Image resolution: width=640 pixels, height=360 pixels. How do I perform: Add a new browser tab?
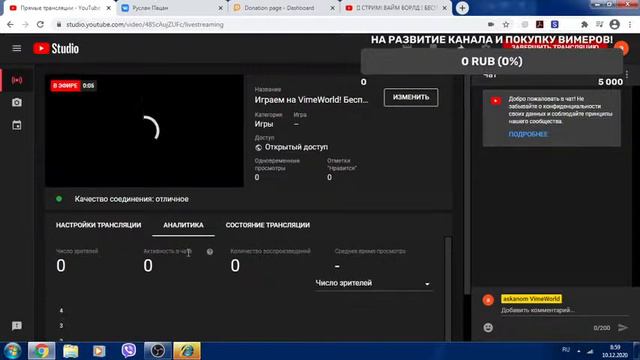pos(462,8)
